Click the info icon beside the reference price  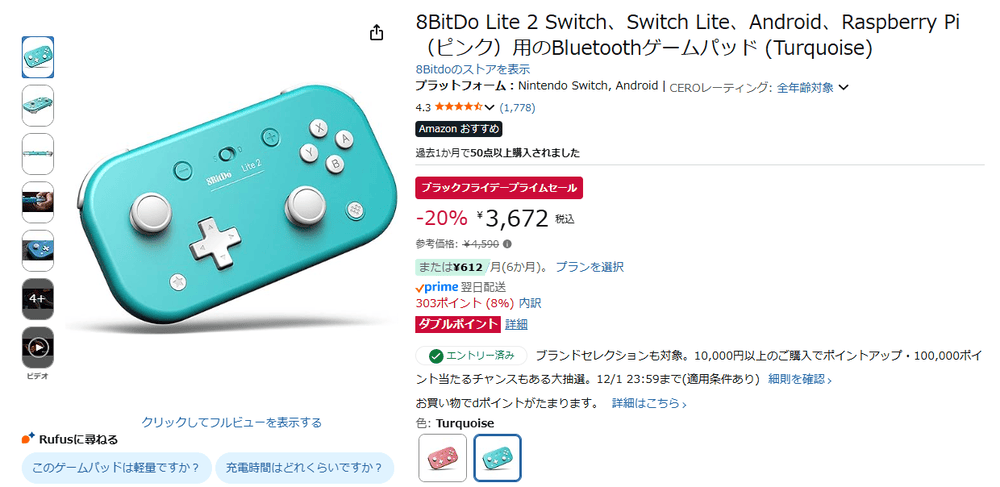507,243
